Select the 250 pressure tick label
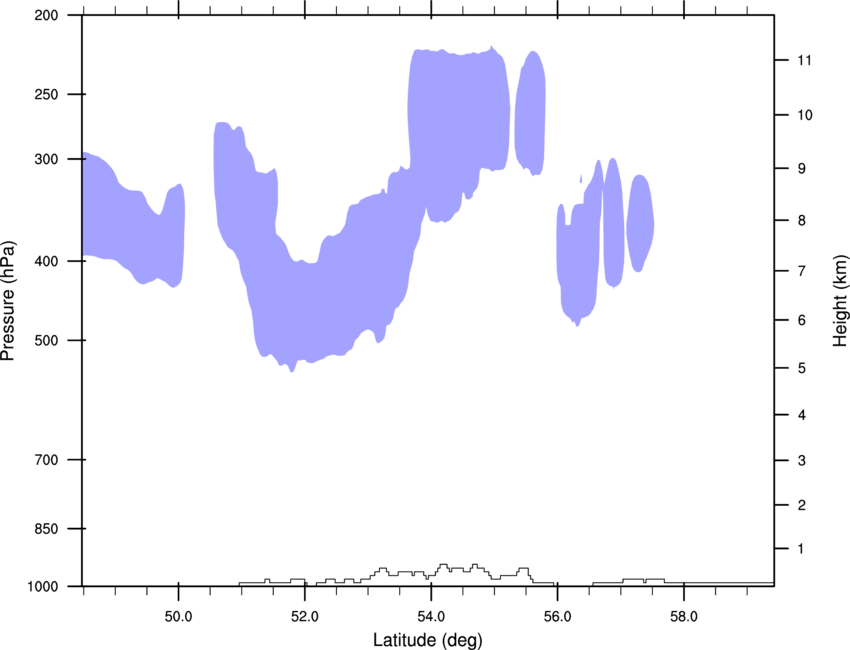 coord(46,94)
